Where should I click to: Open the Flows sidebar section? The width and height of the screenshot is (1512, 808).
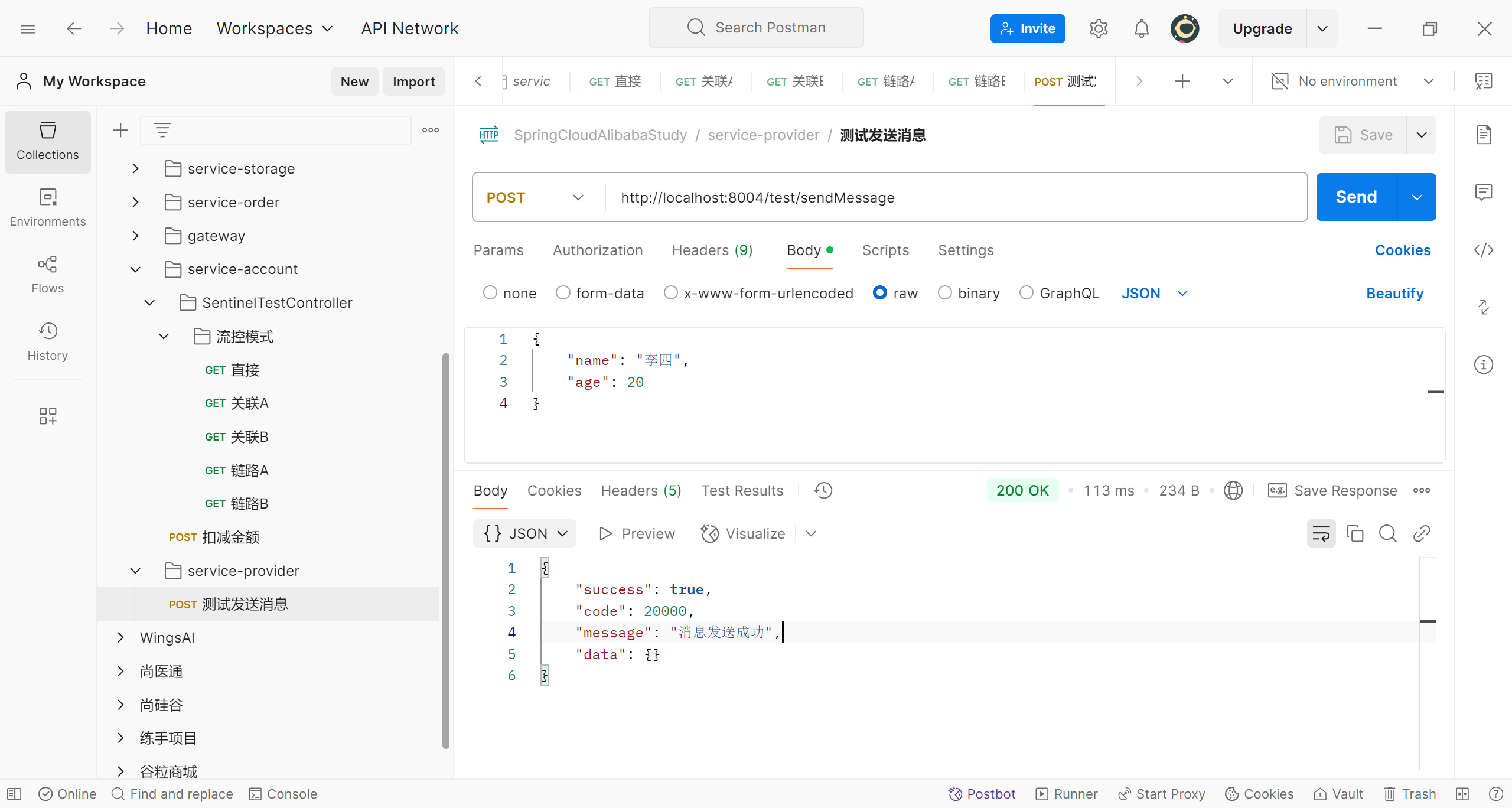pos(47,275)
